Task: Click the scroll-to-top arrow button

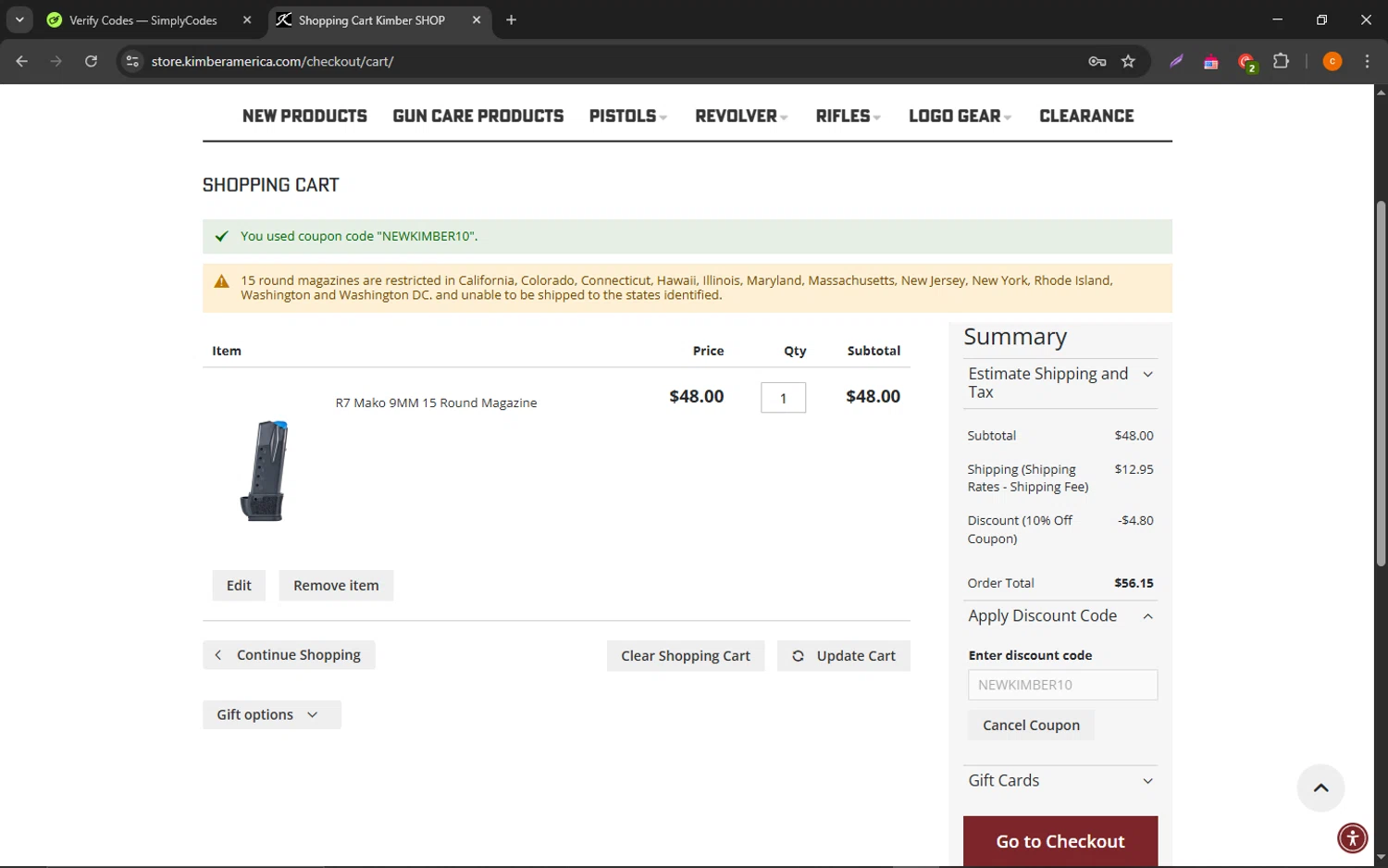Action: pyautogui.click(x=1320, y=788)
